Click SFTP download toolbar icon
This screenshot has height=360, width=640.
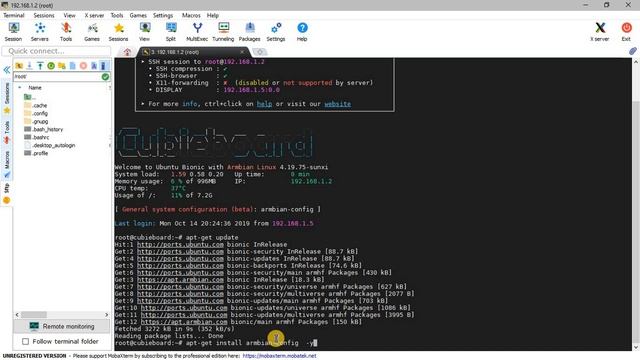(30, 66)
